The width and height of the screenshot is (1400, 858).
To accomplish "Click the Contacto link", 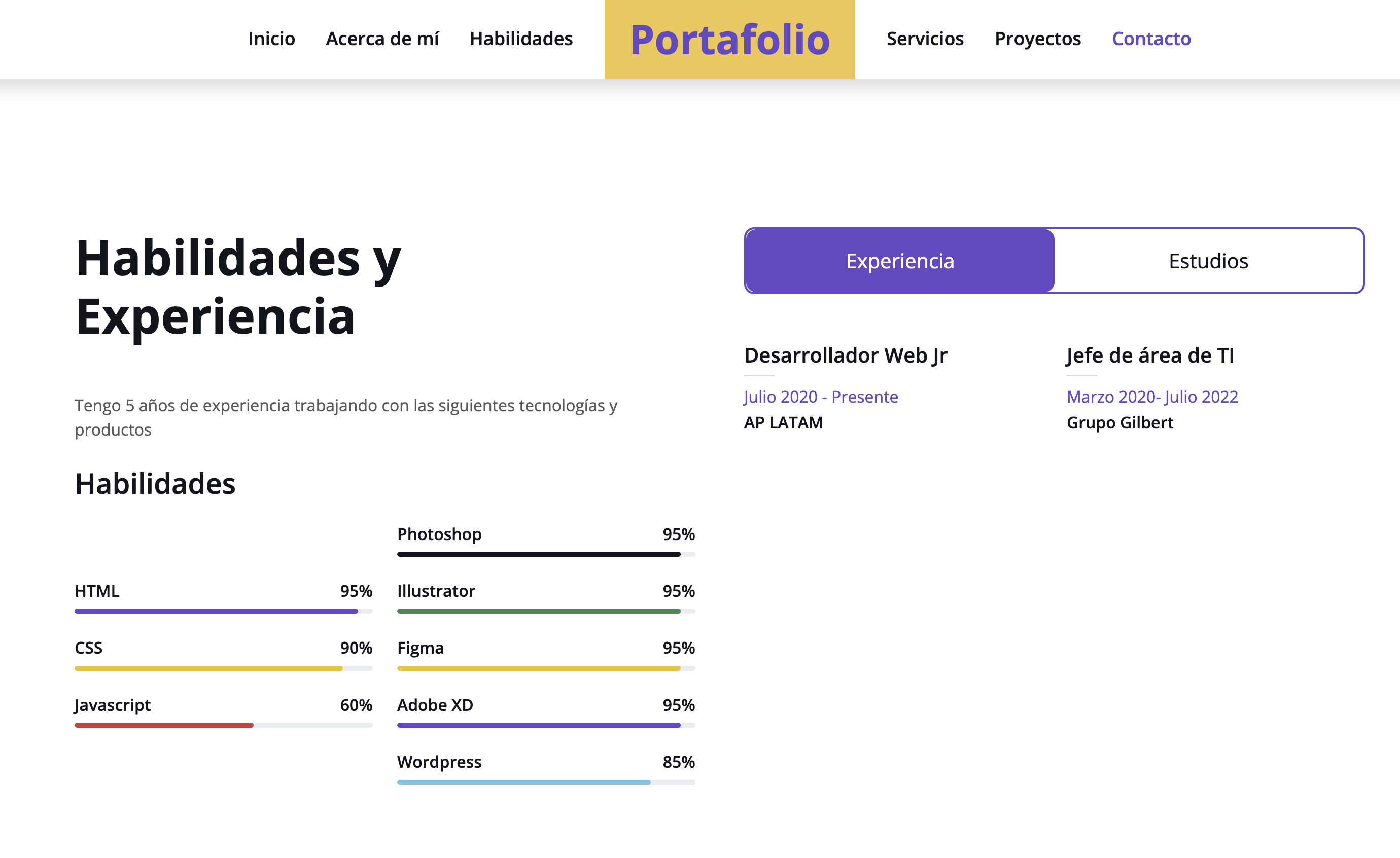I will (x=1151, y=39).
